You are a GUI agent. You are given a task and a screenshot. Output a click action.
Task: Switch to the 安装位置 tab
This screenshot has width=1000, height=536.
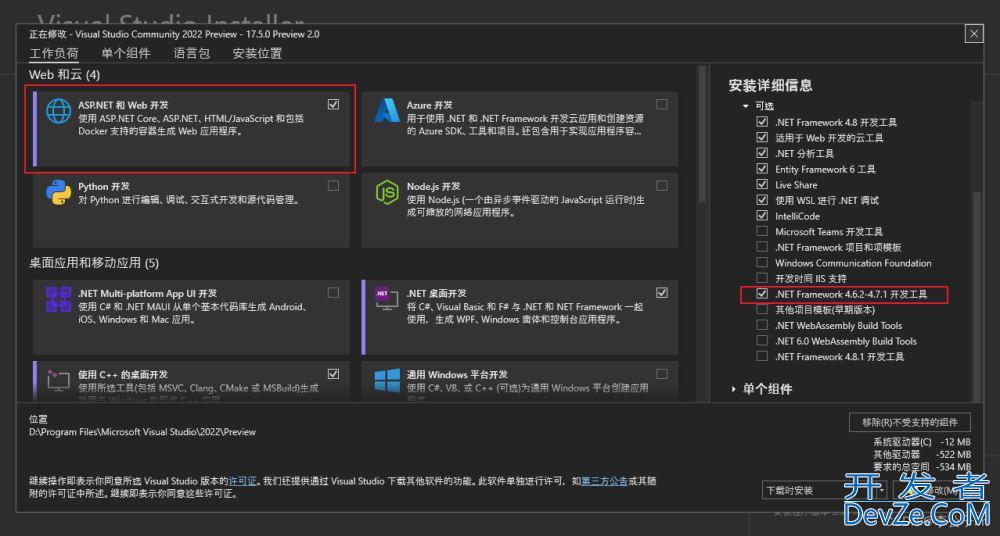257,54
